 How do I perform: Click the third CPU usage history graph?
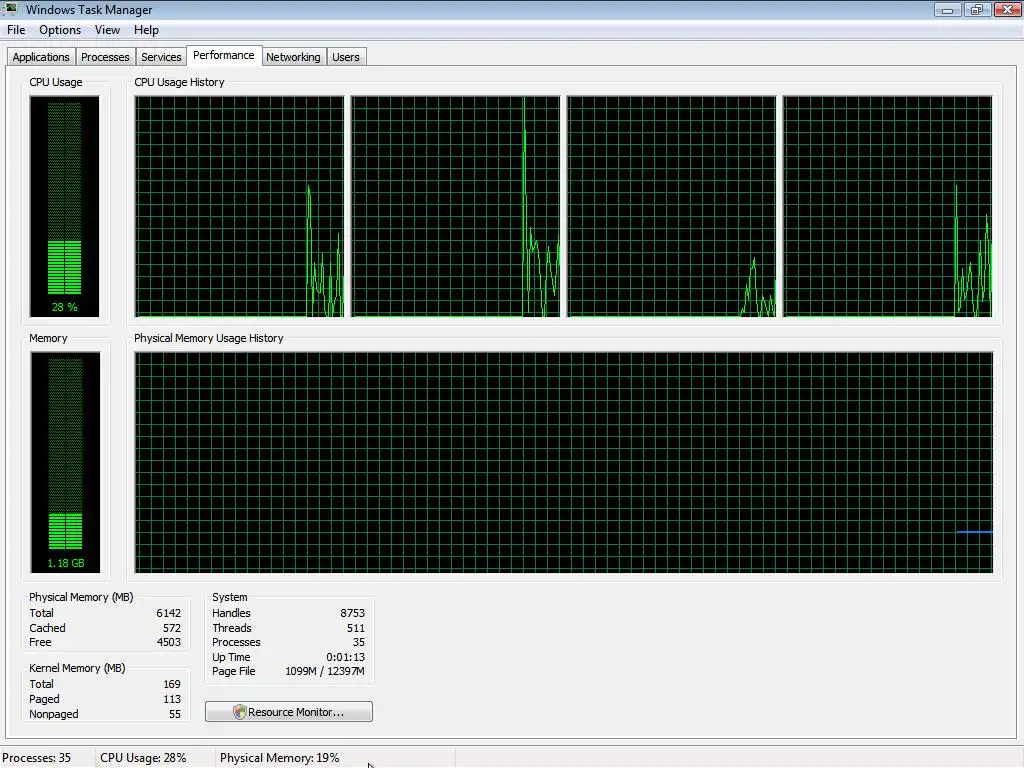tap(671, 206)
